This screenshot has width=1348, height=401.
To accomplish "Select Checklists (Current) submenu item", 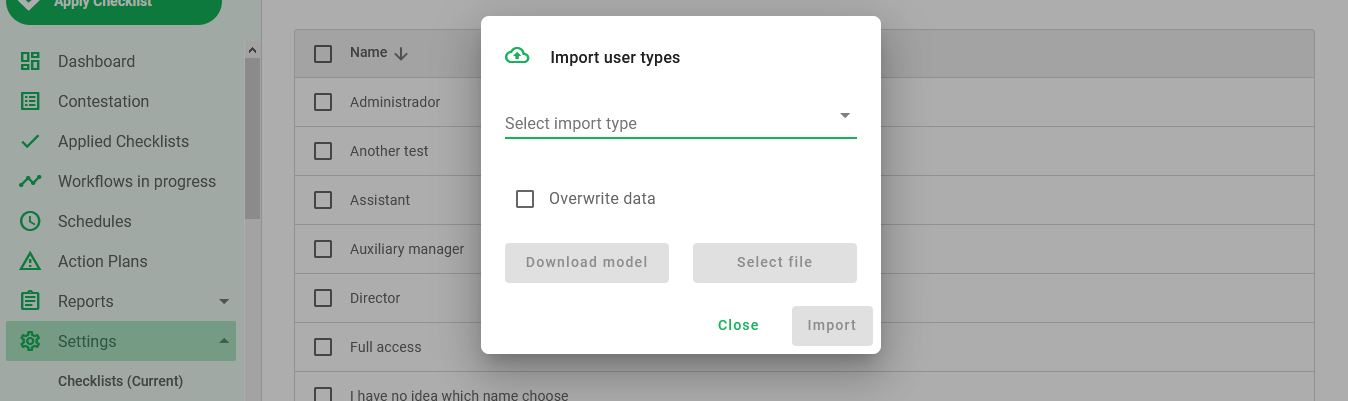I will pos(120,381).
